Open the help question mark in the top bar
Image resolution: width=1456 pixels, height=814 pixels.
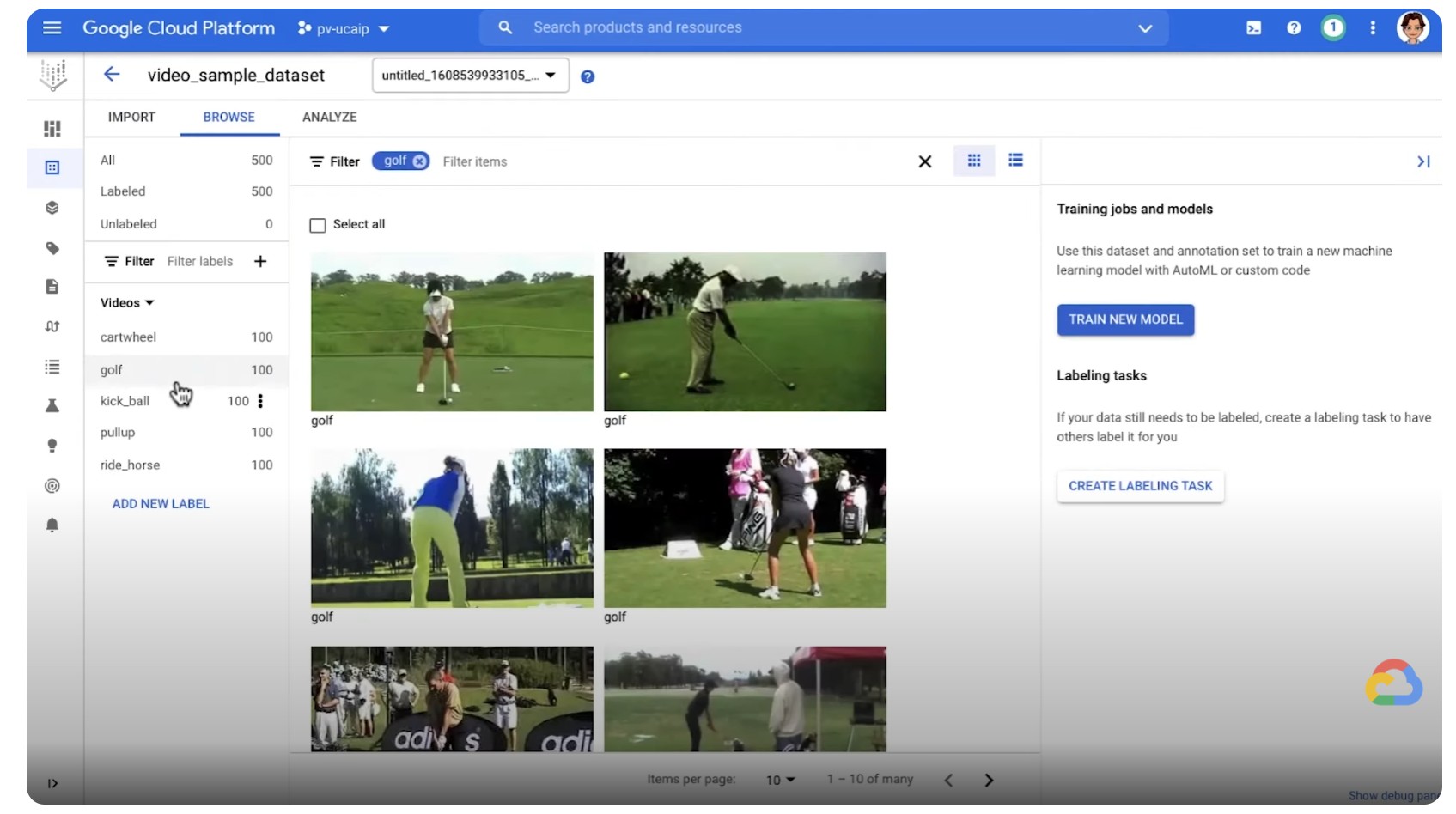click(x=1293, y=28)
